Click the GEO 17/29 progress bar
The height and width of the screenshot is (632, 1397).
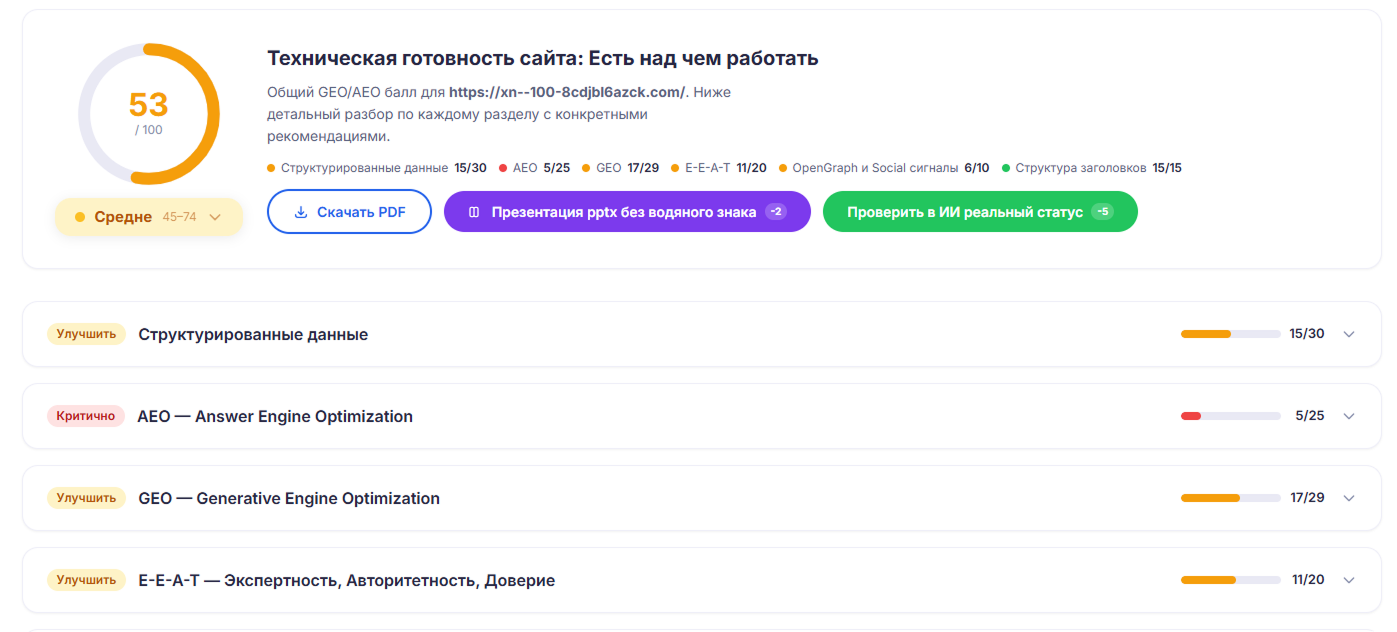[x=1230, y=498]
